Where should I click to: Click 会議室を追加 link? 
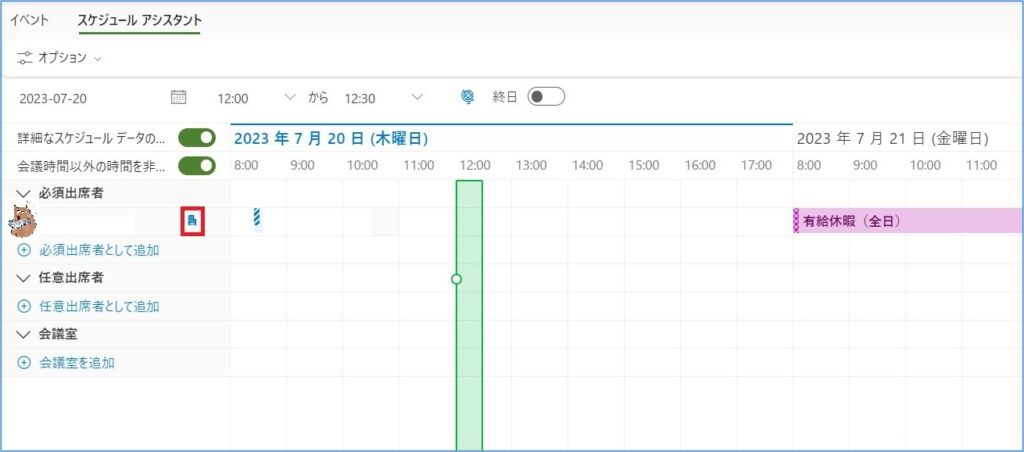tap(76, 363)
